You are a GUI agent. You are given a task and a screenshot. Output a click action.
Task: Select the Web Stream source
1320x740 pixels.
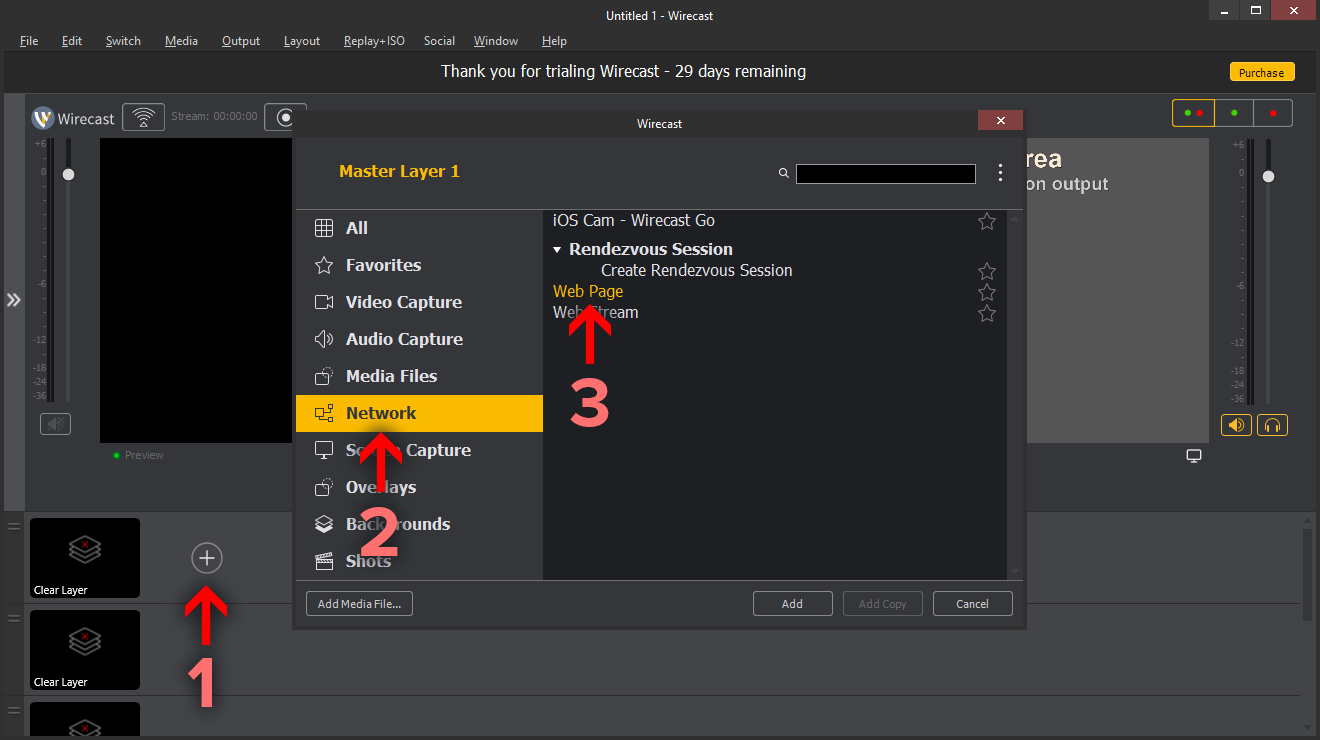tap(595, 312)
